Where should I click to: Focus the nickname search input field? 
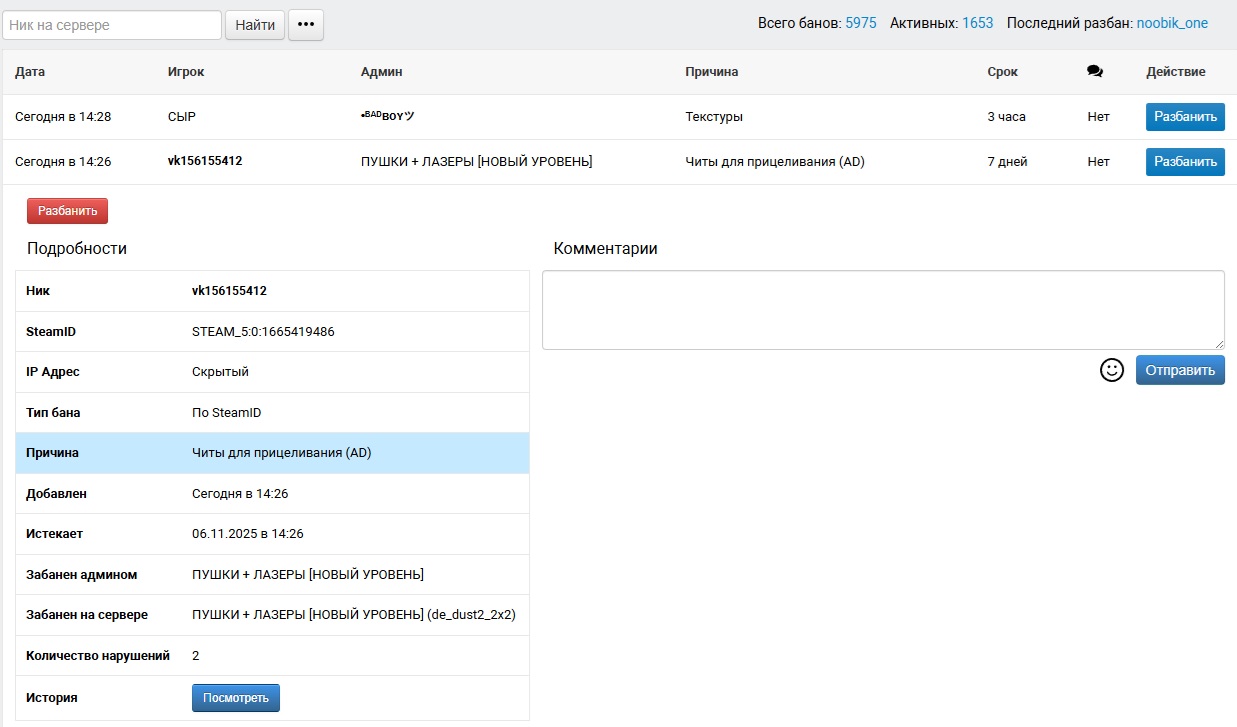click(112, 25)
